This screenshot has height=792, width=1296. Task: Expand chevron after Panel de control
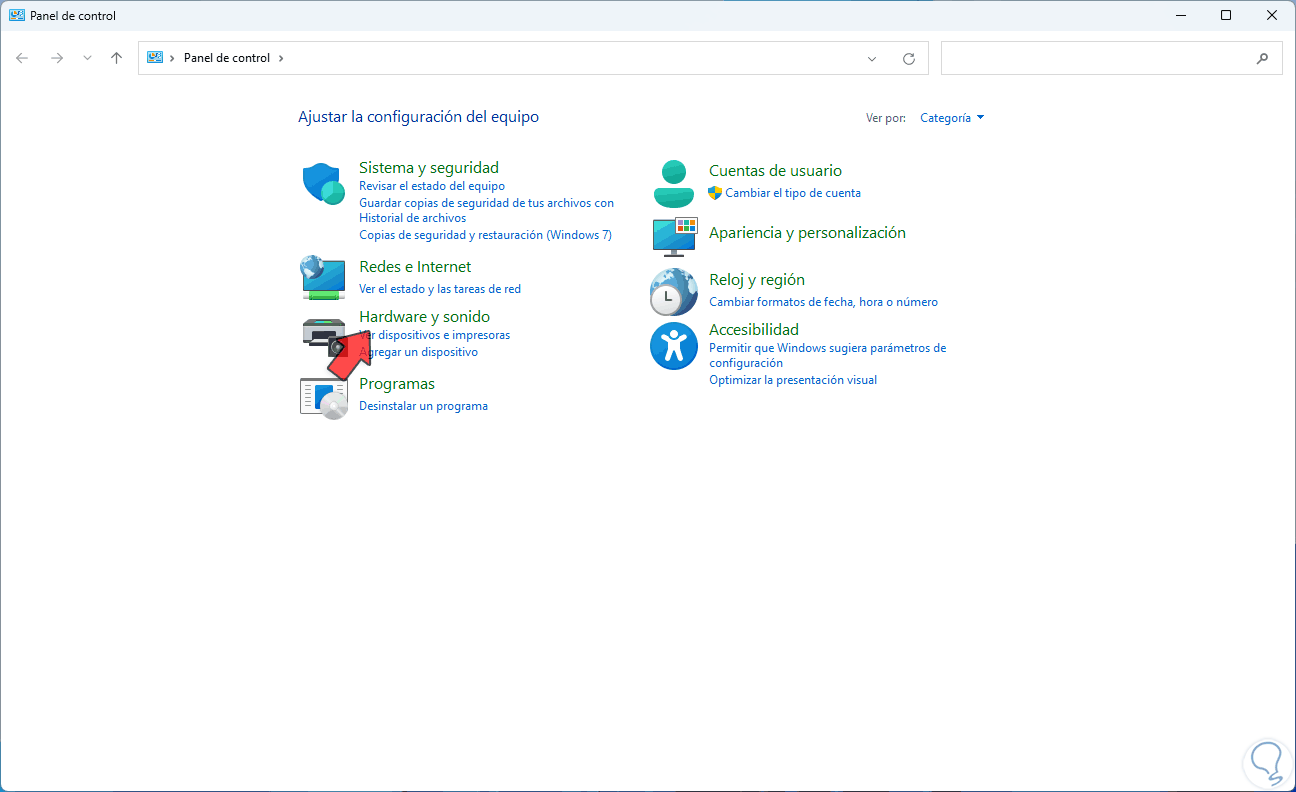pyautogui.click(x=281, y=58)
